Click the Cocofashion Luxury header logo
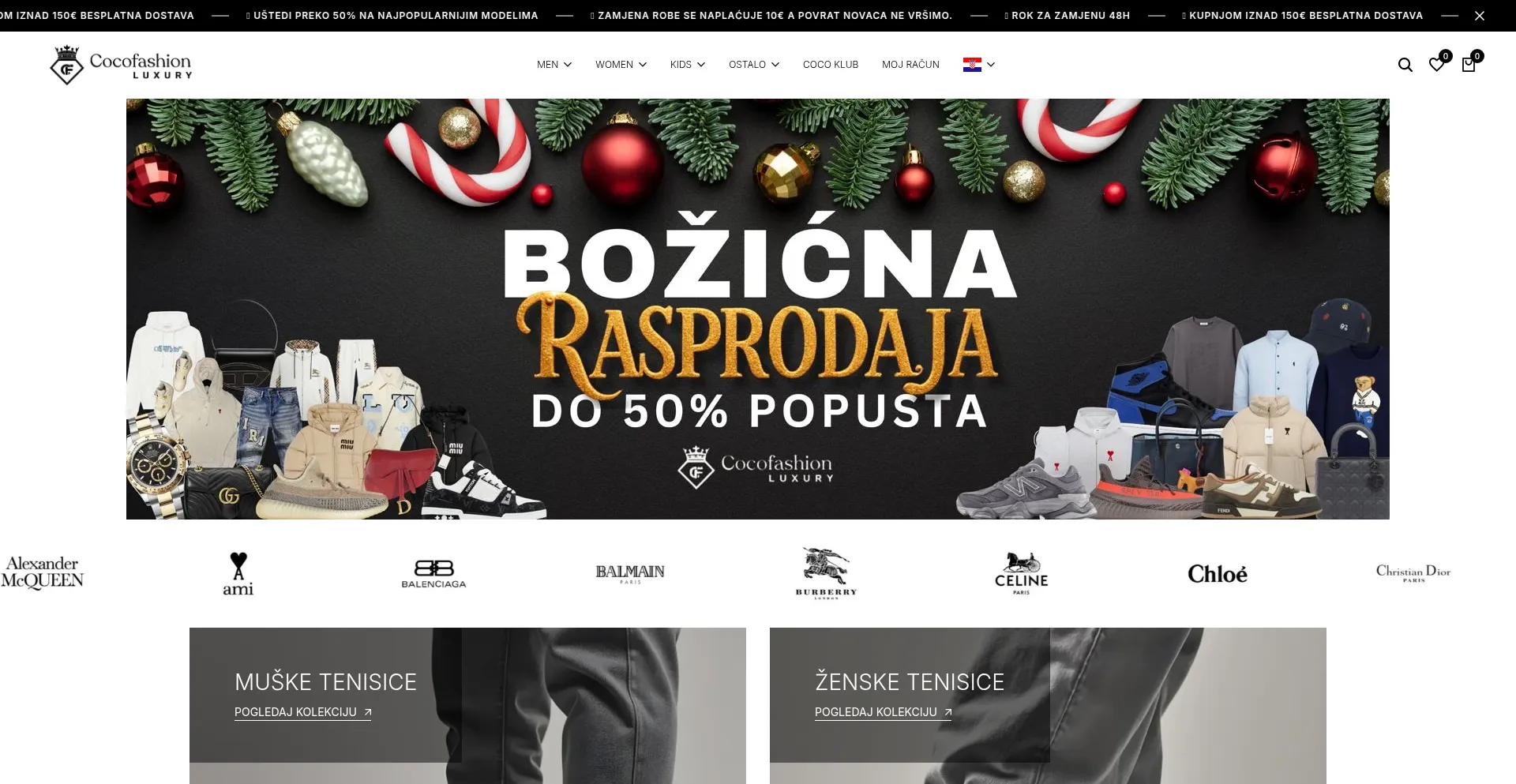 [121, 65]
